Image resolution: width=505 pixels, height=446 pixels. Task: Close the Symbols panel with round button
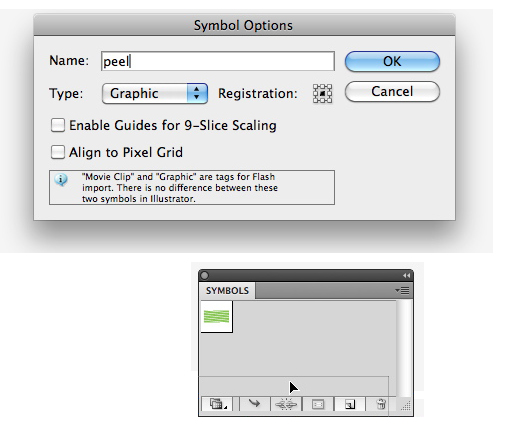(205, 276)
